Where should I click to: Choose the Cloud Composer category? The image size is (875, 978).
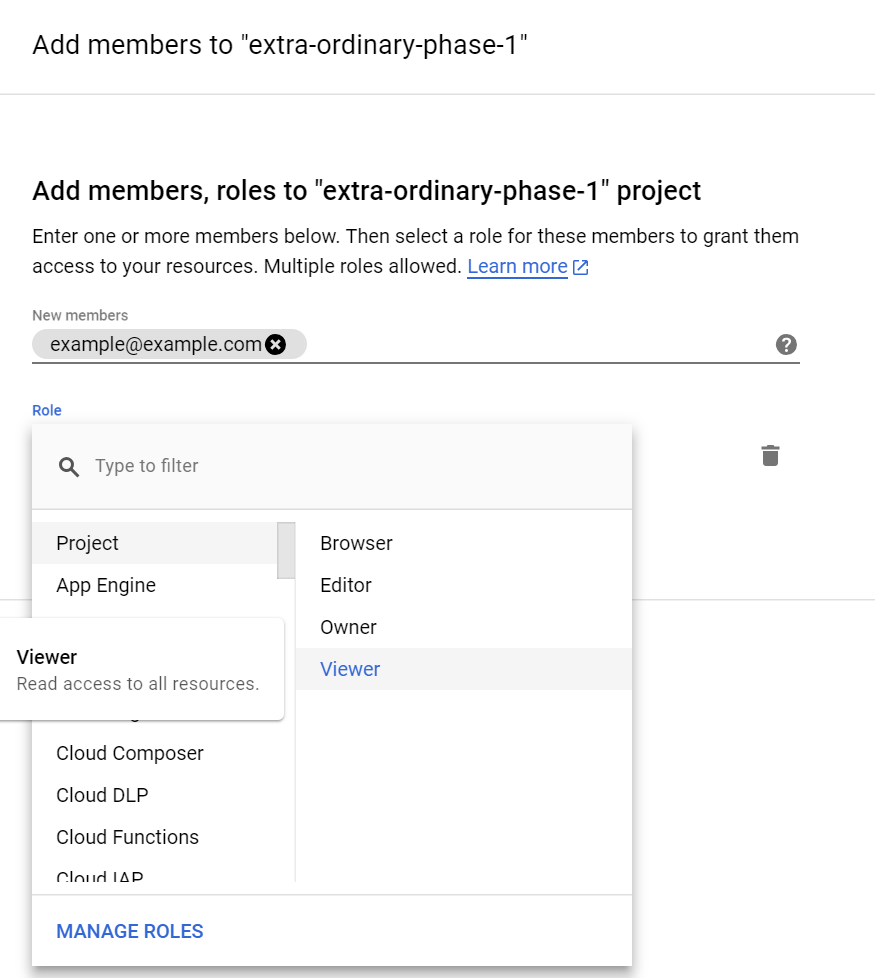point(130,753)
